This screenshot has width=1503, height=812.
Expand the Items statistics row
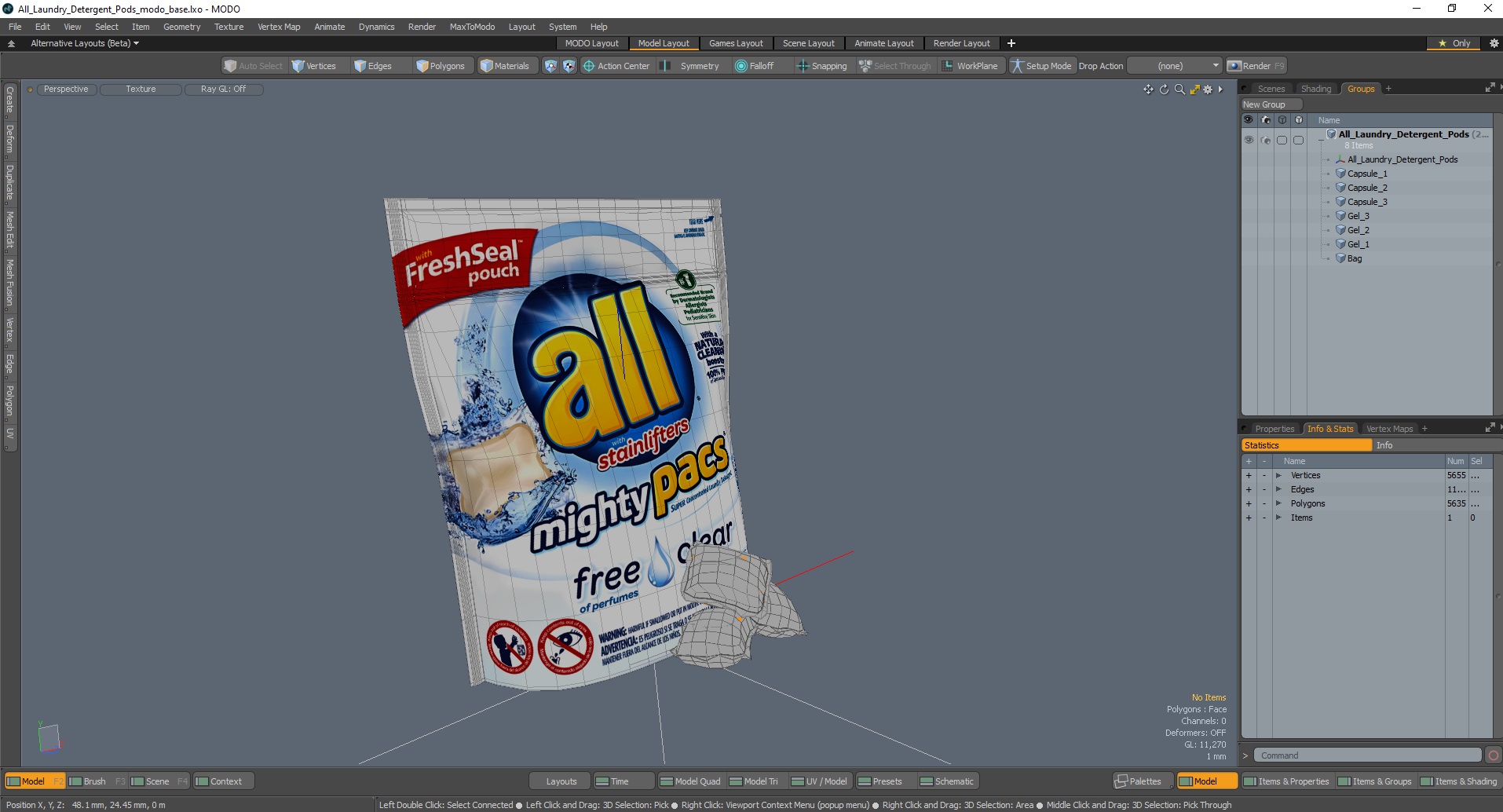1278,518
